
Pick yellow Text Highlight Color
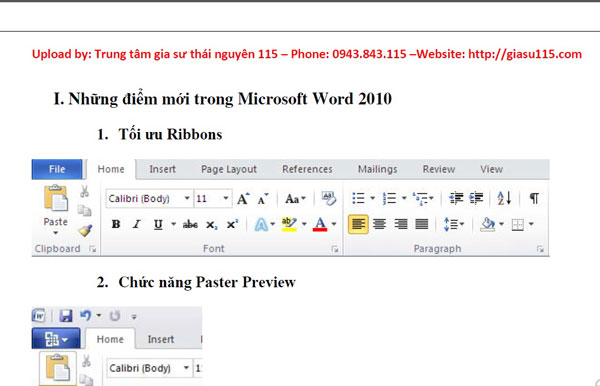(289, 225)
